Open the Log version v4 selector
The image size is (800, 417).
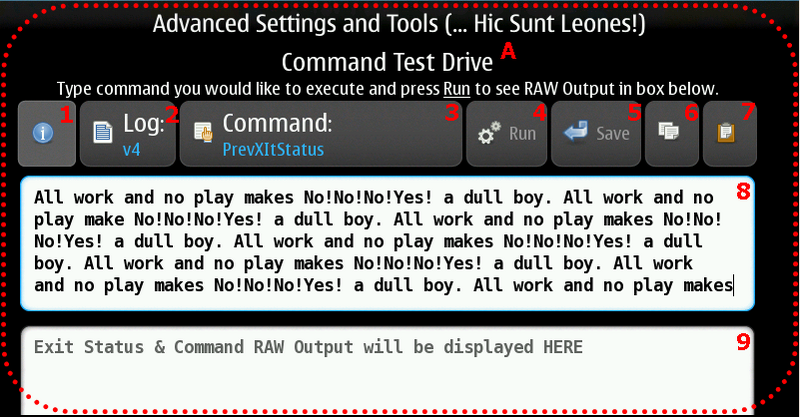128,134
